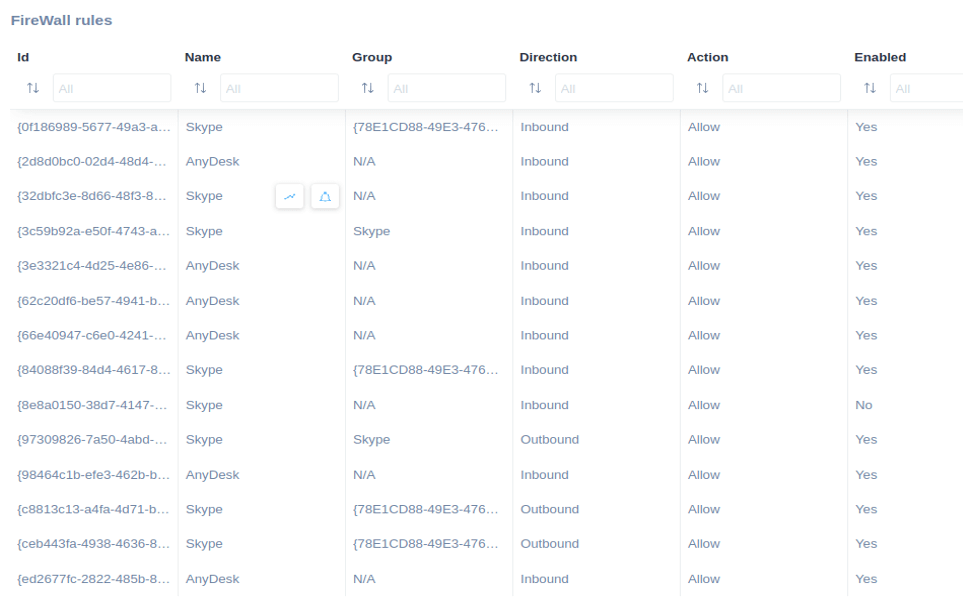Click the Outbound direction for rule {97309826
964x612 pixels.
click(550, 440)
